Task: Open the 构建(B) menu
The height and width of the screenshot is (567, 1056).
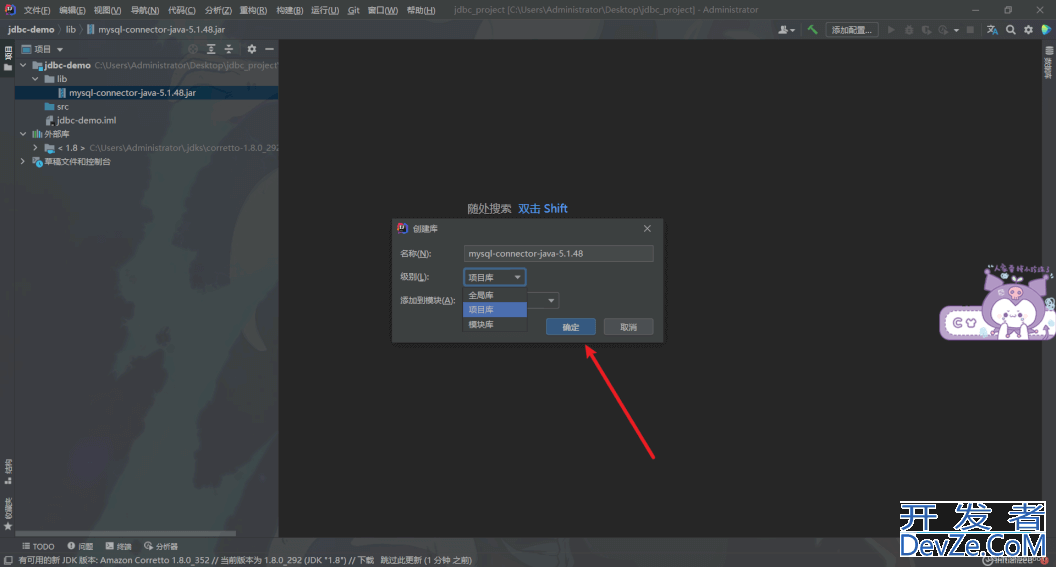Action: tap(290, 10)
